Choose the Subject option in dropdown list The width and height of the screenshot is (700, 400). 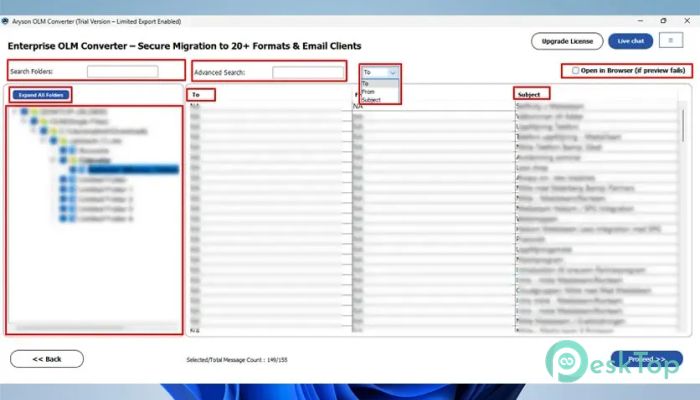tap(379, 100)
